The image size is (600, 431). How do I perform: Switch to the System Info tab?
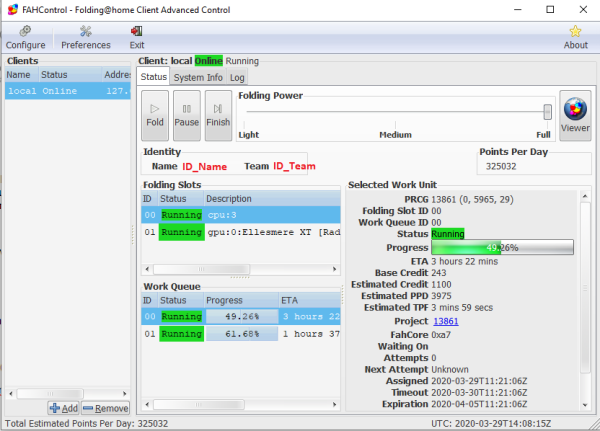[198, 77]
